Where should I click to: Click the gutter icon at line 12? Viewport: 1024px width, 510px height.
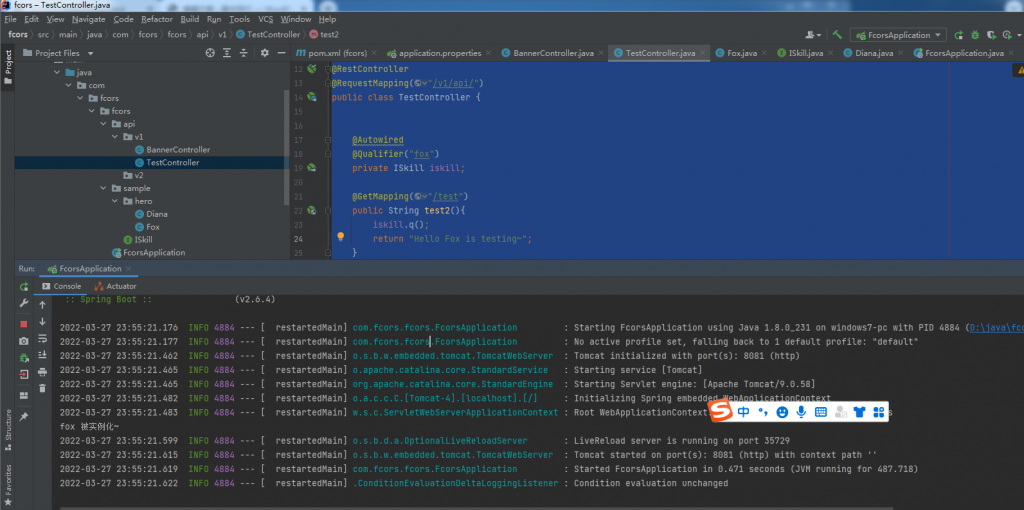click(312, 69)
